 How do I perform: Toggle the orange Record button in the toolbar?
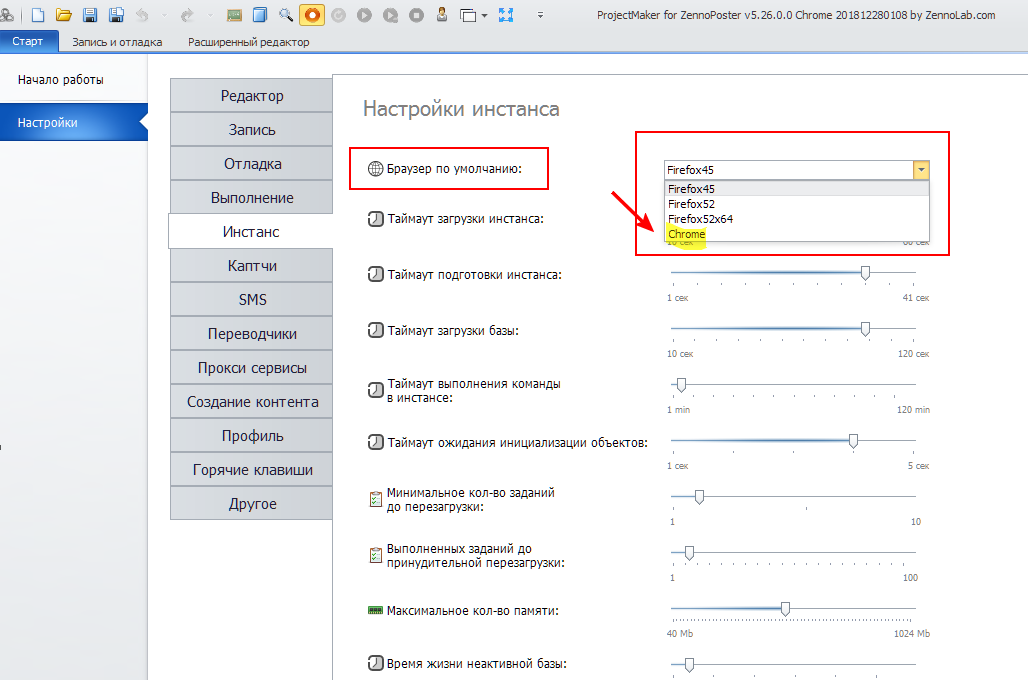pos(312,14)
